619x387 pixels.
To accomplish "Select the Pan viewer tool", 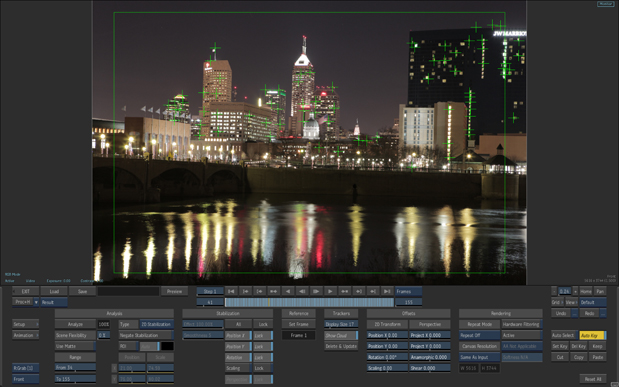I will (x=600, y=291).
